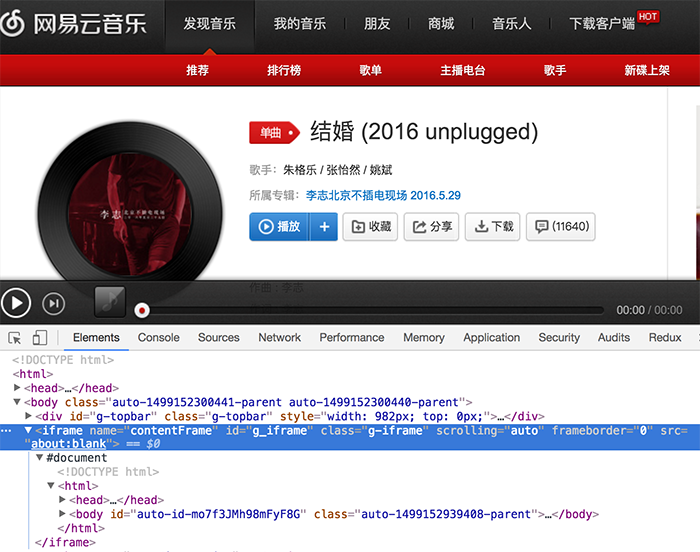This screenshot has height=552, width=700.
Task: Click the red playback progress slider handle
Action: coord(142,310)
